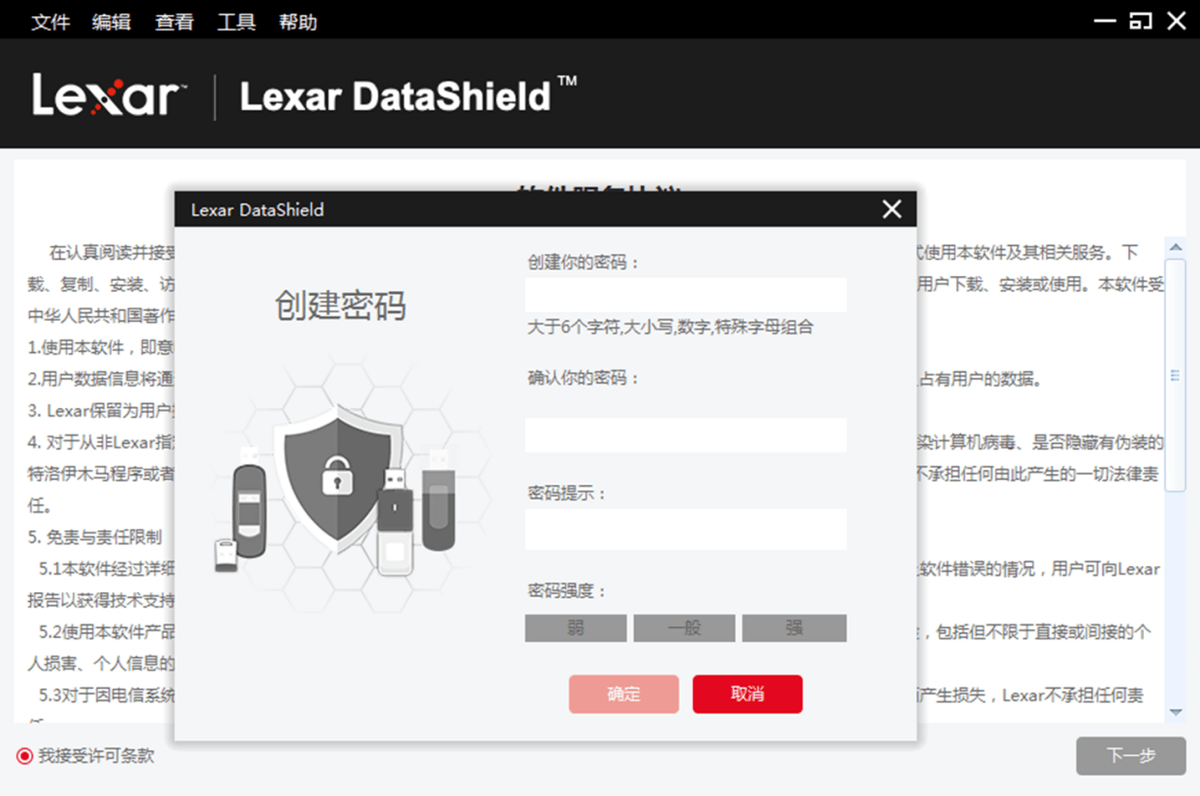Click the 一般 strength bar segment
Image resolution: width=1200 pixels, height=796 pixels.
coord(685,628)
